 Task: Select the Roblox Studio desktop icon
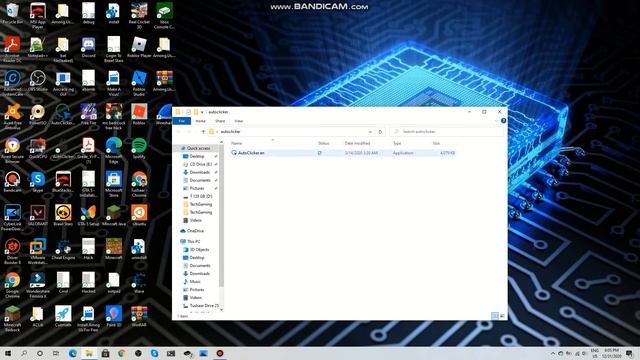point(139,83)
